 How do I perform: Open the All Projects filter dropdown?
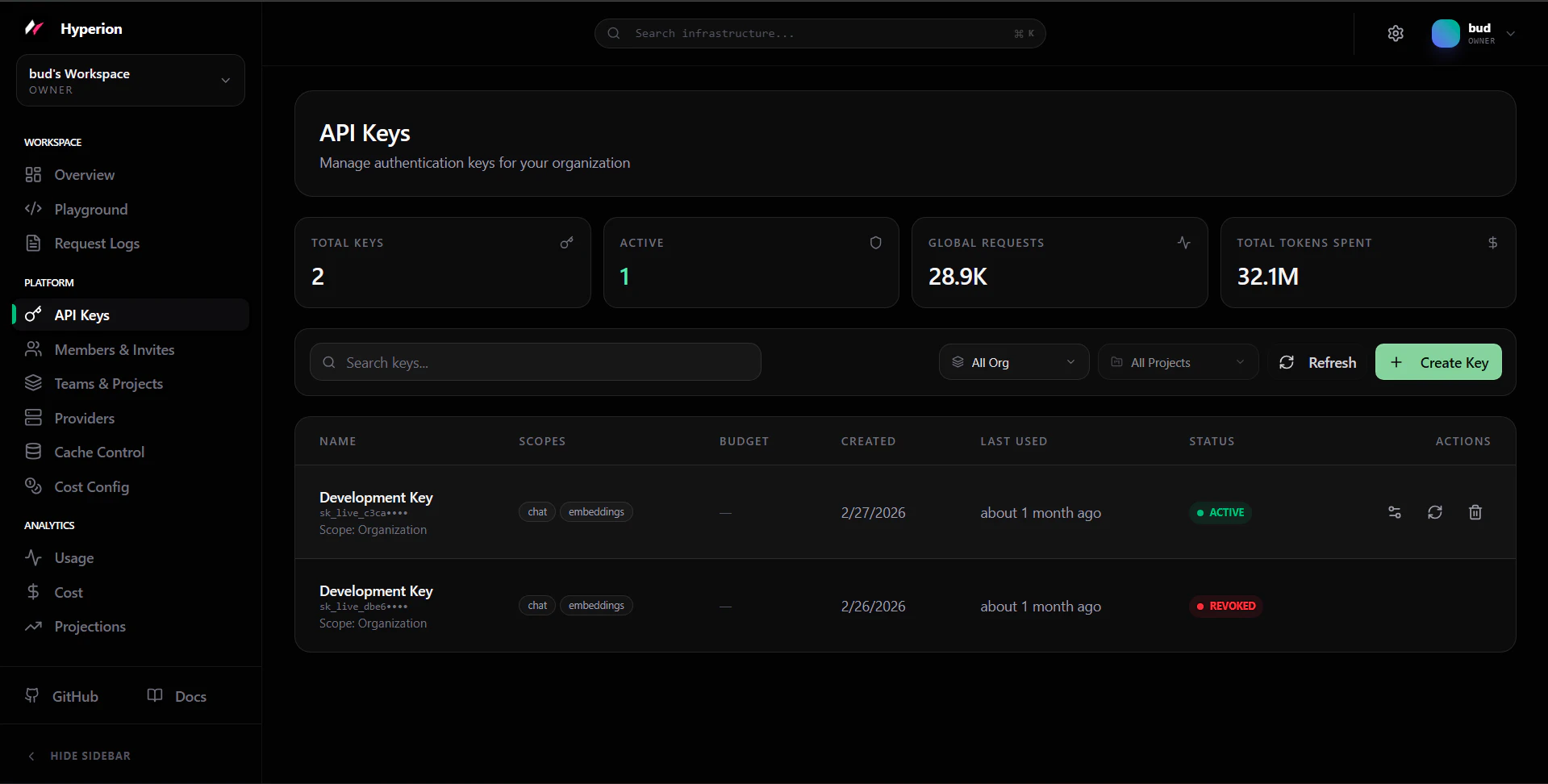[x=1177, y=361]
